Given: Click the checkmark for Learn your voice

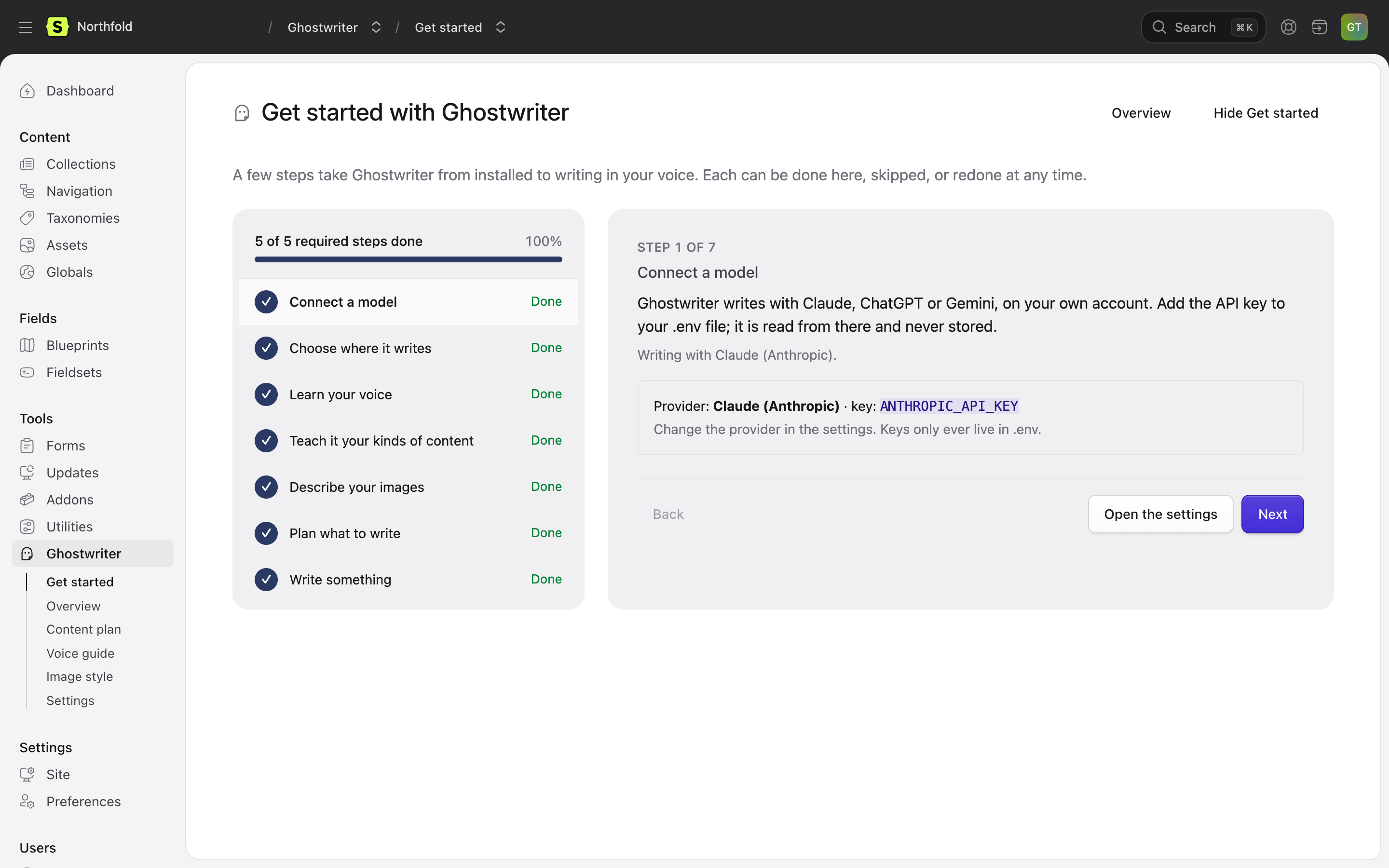Looking at the screenshot, I should pyautogui.click(x=266, y=394).
